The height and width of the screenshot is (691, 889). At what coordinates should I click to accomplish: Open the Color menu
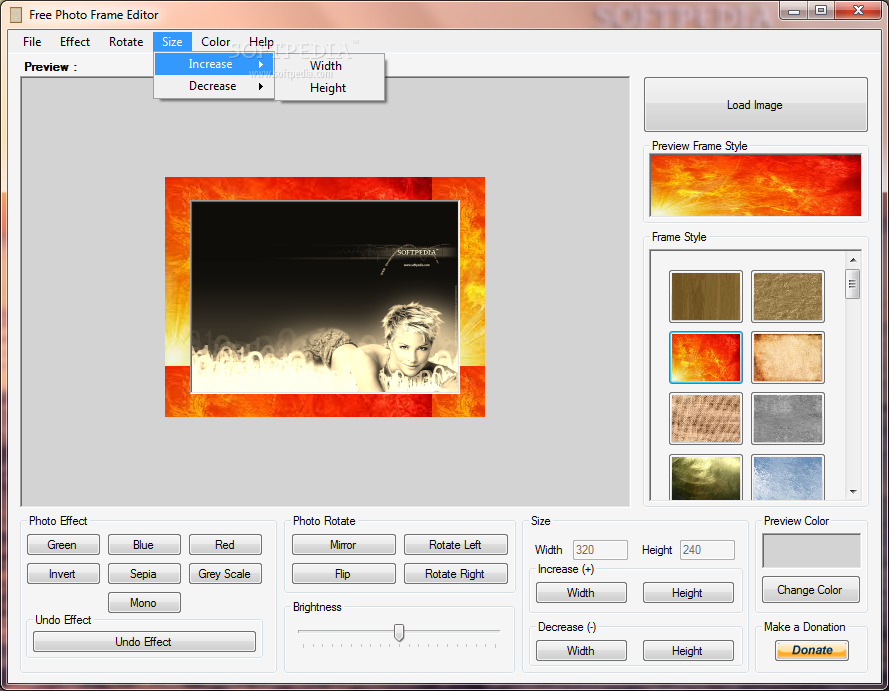[x=215, y=42]
